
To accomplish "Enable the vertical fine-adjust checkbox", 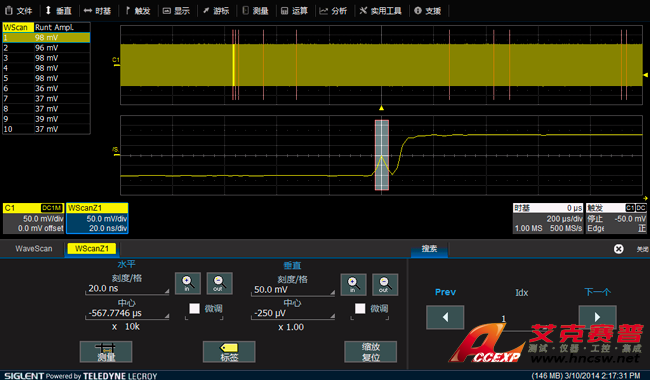I will pos(360,309).
